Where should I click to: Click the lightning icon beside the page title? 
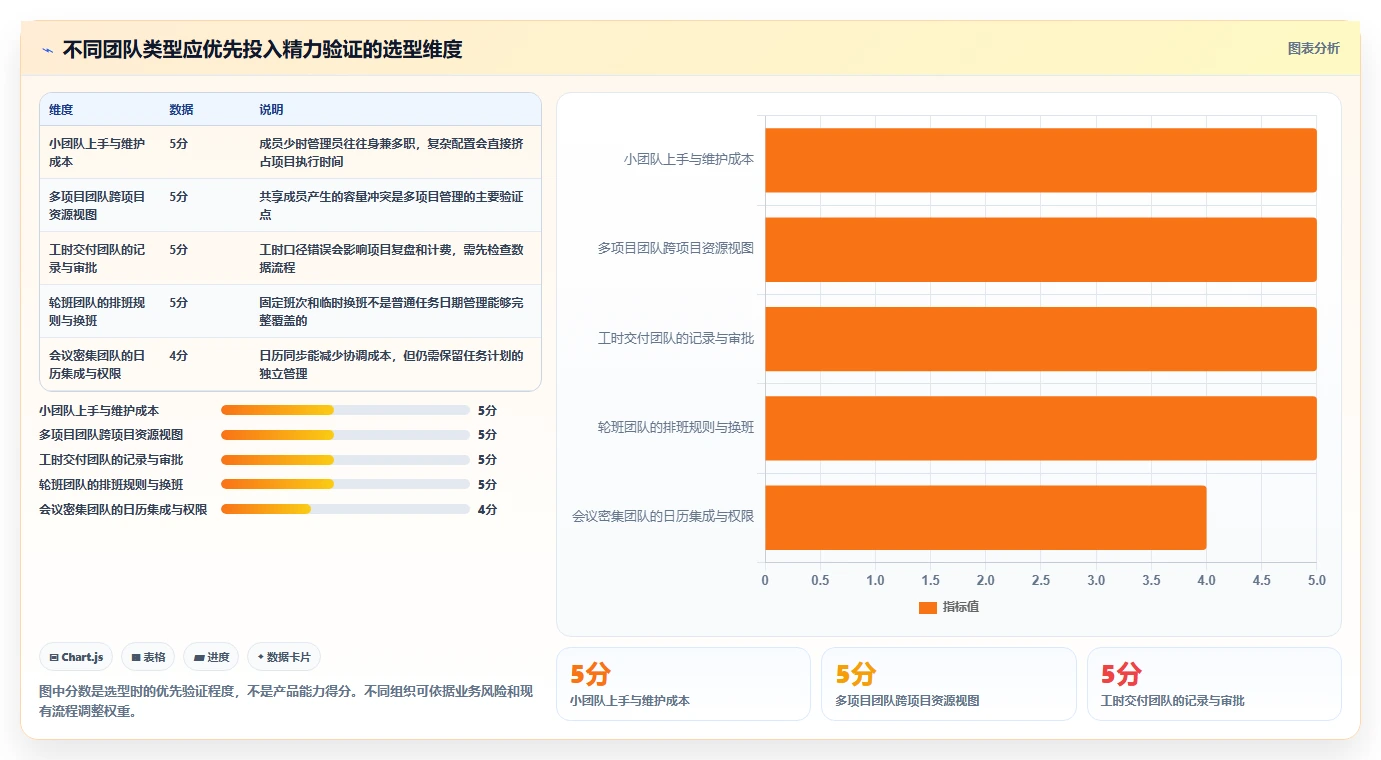coord(48,50)
